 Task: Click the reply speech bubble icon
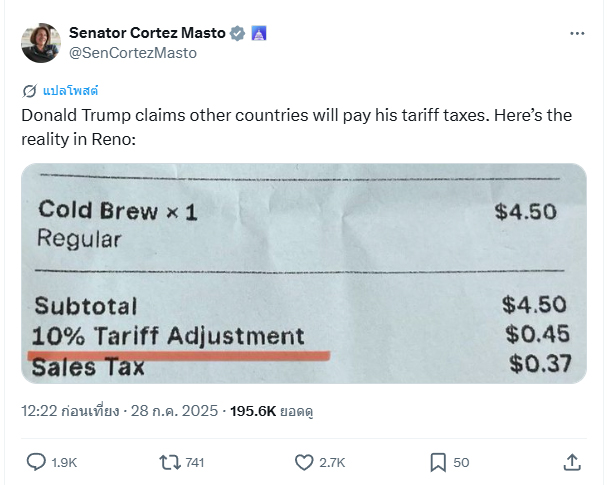coord(35,462)
